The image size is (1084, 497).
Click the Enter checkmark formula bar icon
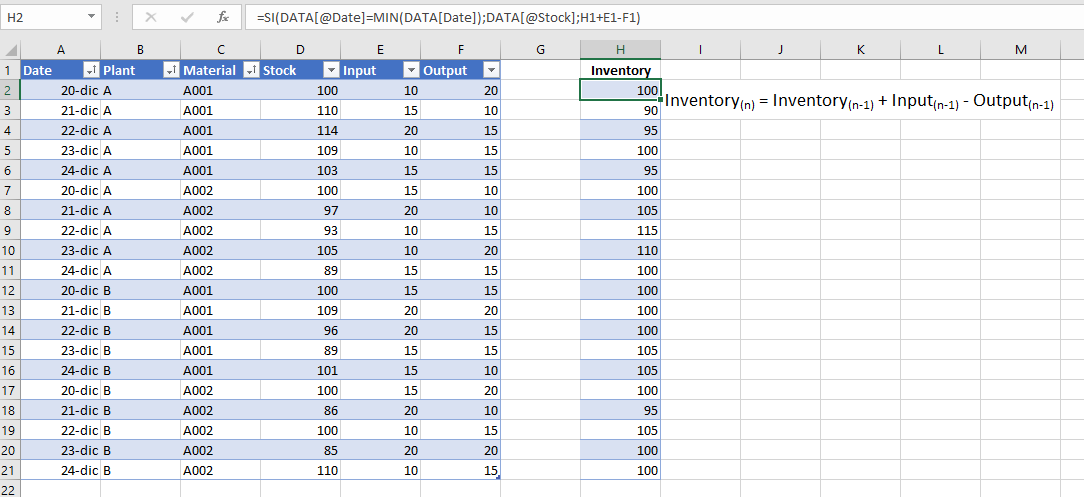(x=187, y=17)
